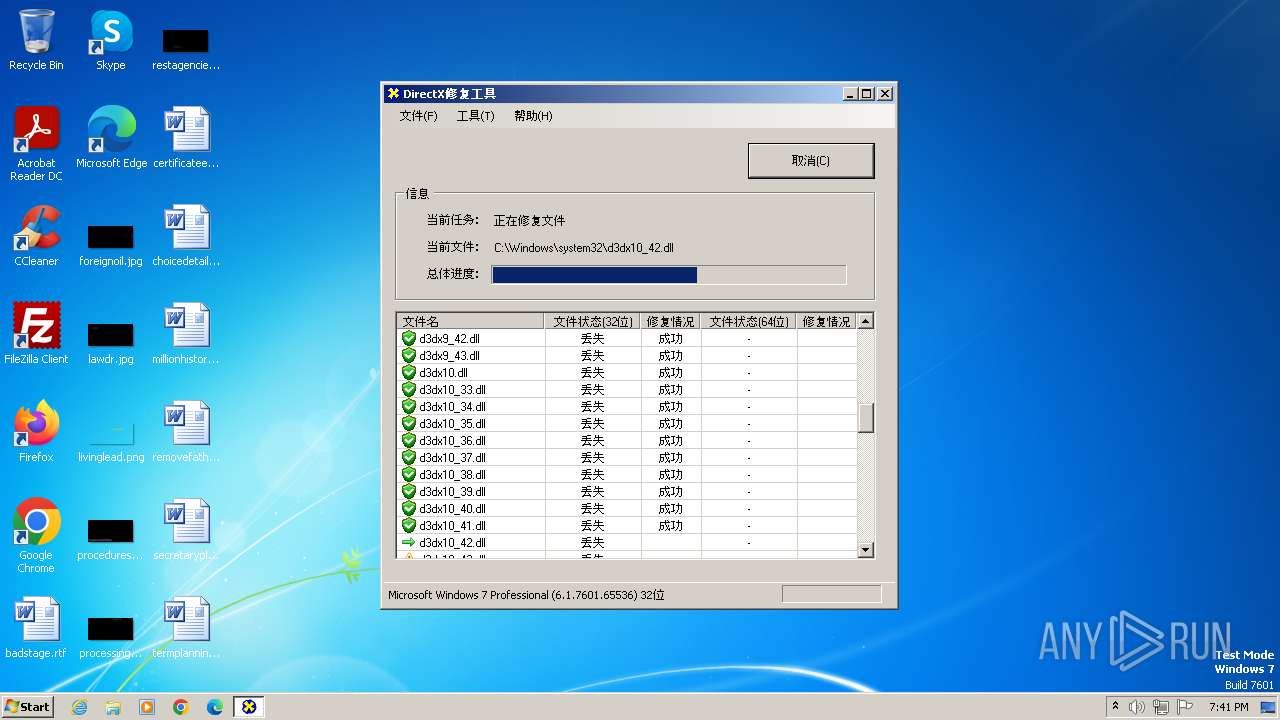
Task: Open FileZilla Client desktop shortcut
Action: [36, 334]
